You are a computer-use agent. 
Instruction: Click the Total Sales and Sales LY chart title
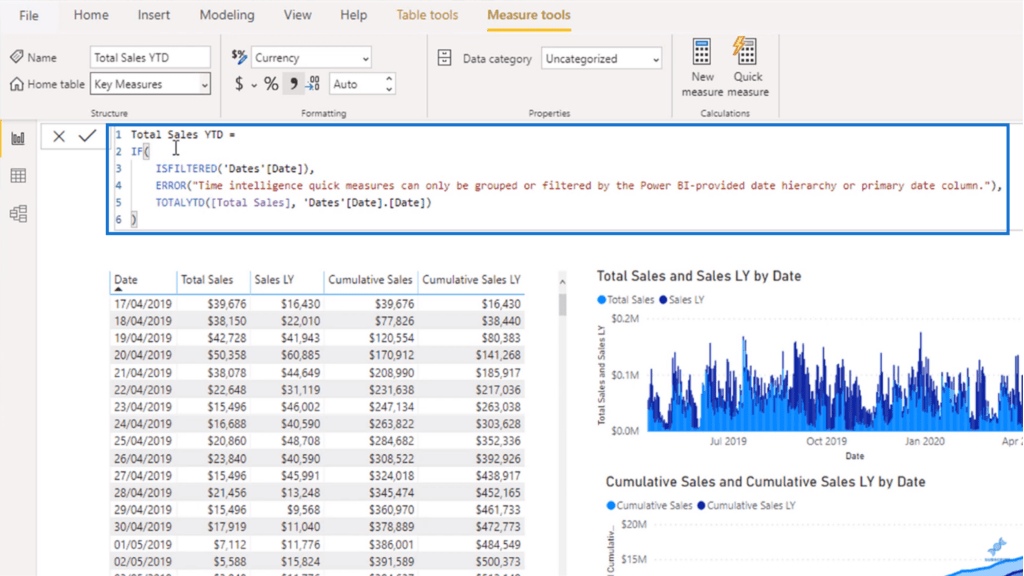tap(699, 276)
